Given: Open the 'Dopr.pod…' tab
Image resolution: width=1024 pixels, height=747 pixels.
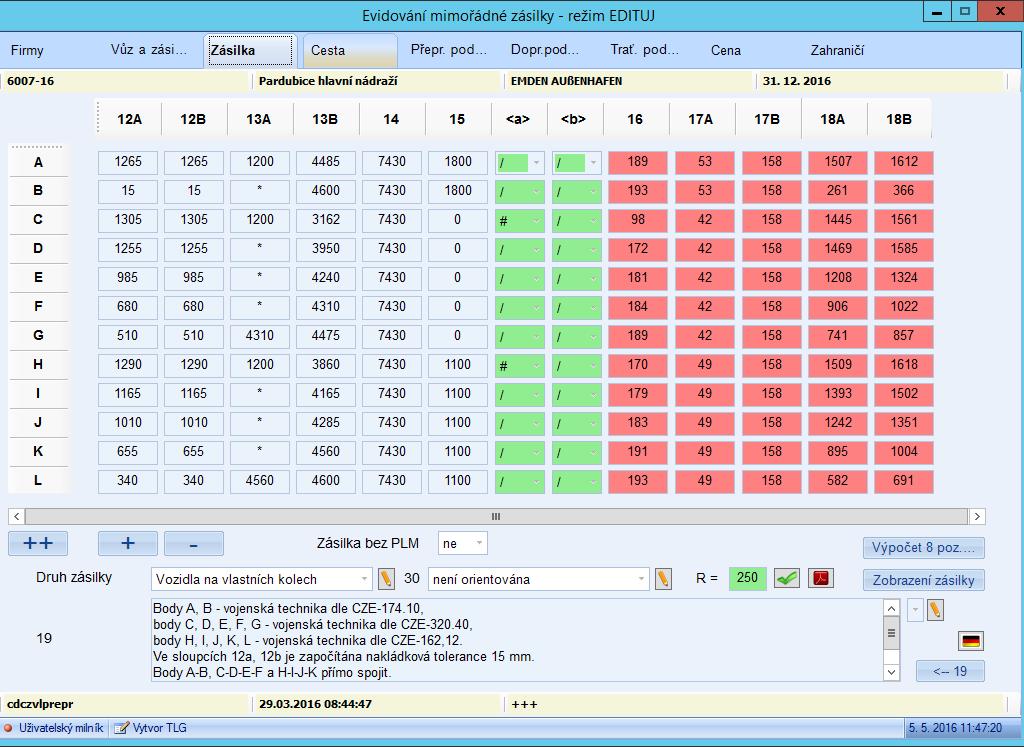Looking at the screenshot, I should (545, 50).
